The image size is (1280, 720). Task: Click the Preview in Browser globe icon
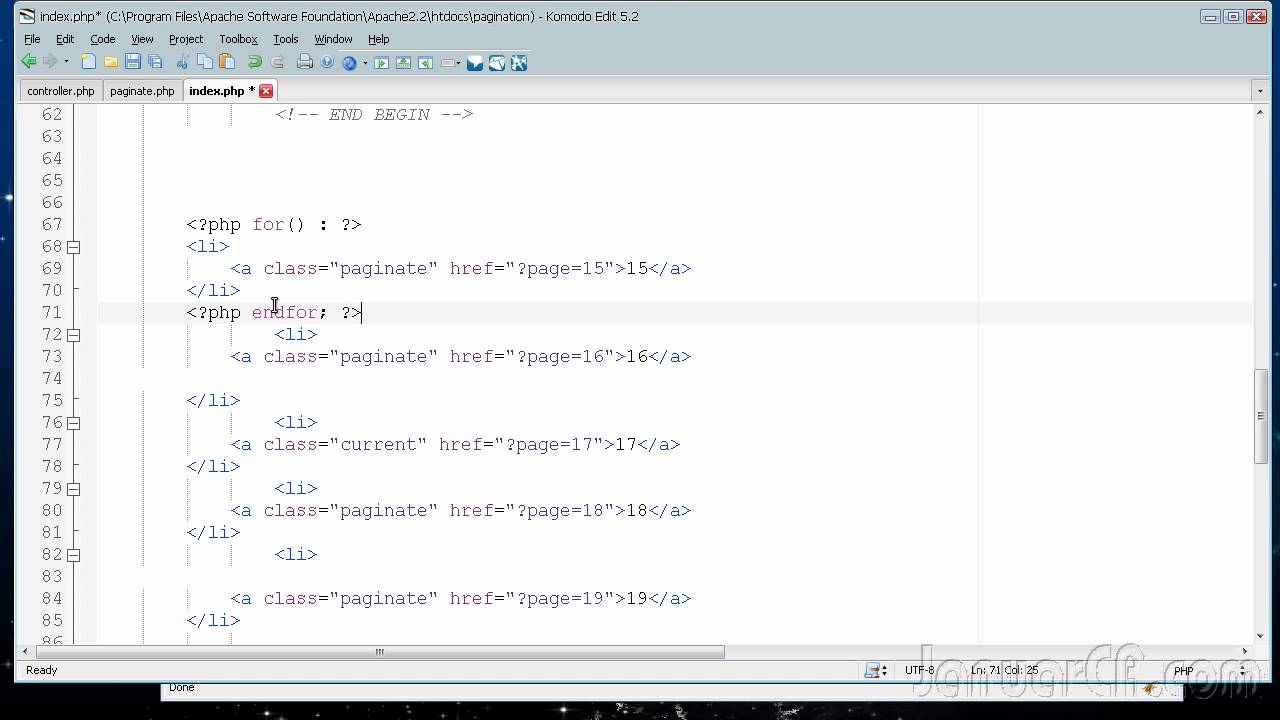click(349, 62)
